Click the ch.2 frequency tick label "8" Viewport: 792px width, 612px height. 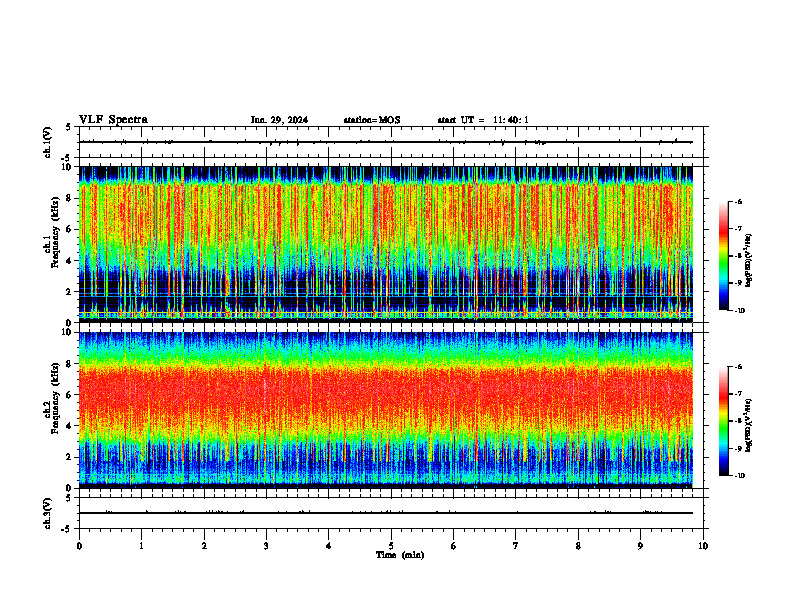click(69, 364)
